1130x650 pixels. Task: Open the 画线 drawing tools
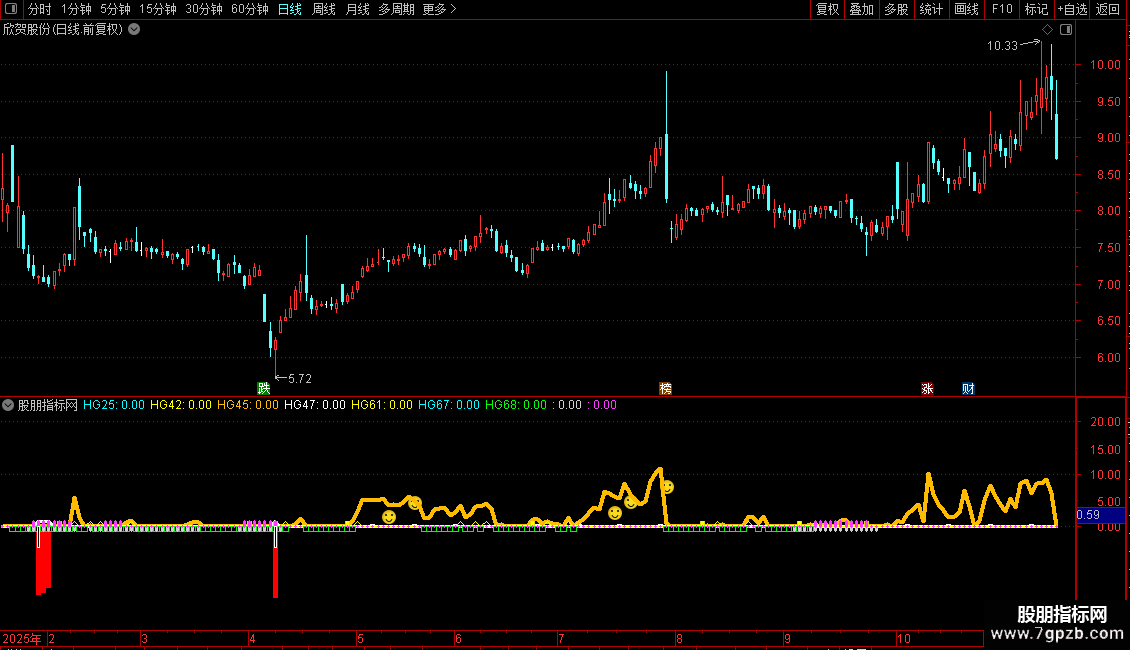966,9
